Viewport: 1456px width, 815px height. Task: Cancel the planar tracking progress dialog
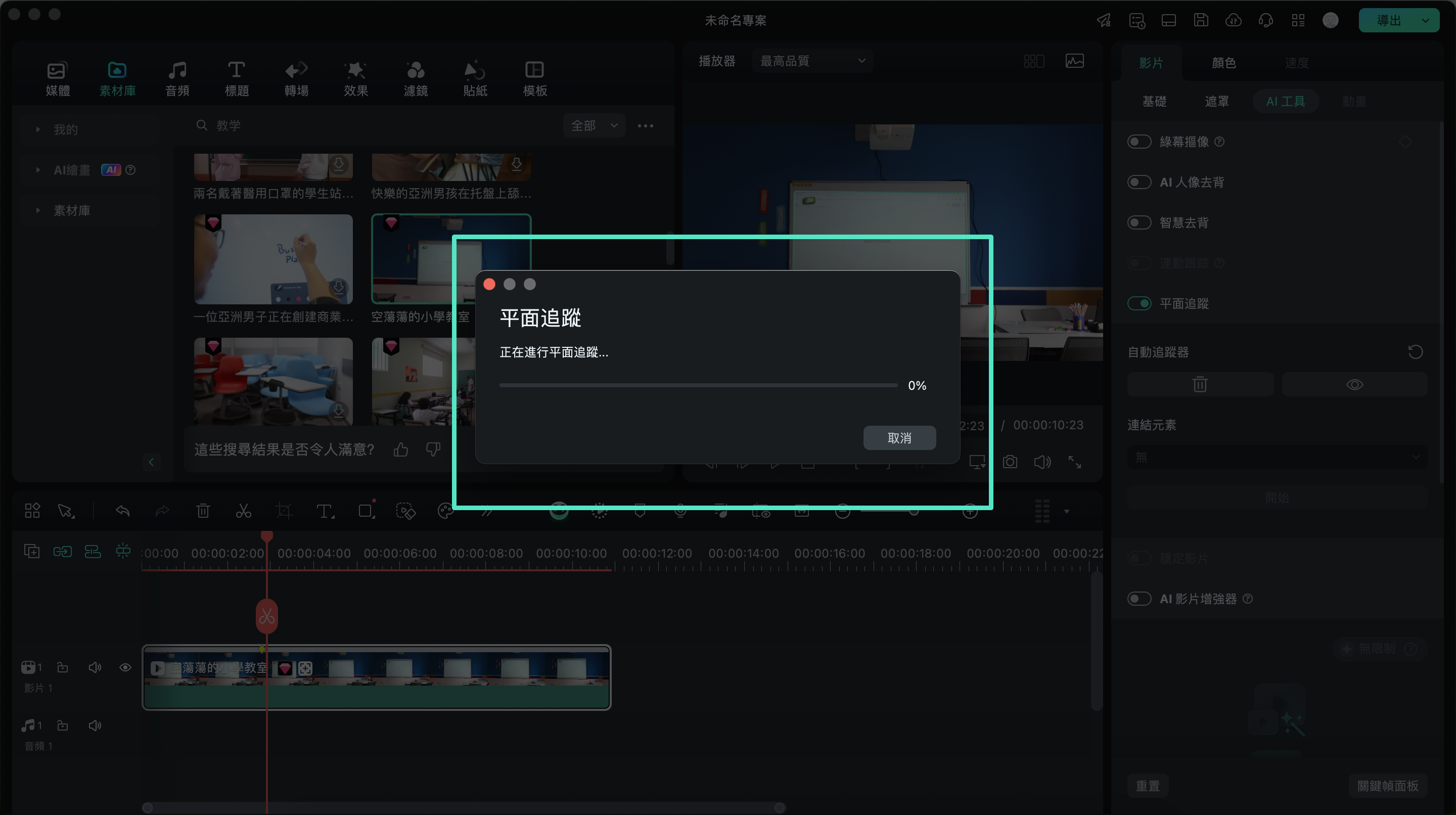(x=899, y=437)
